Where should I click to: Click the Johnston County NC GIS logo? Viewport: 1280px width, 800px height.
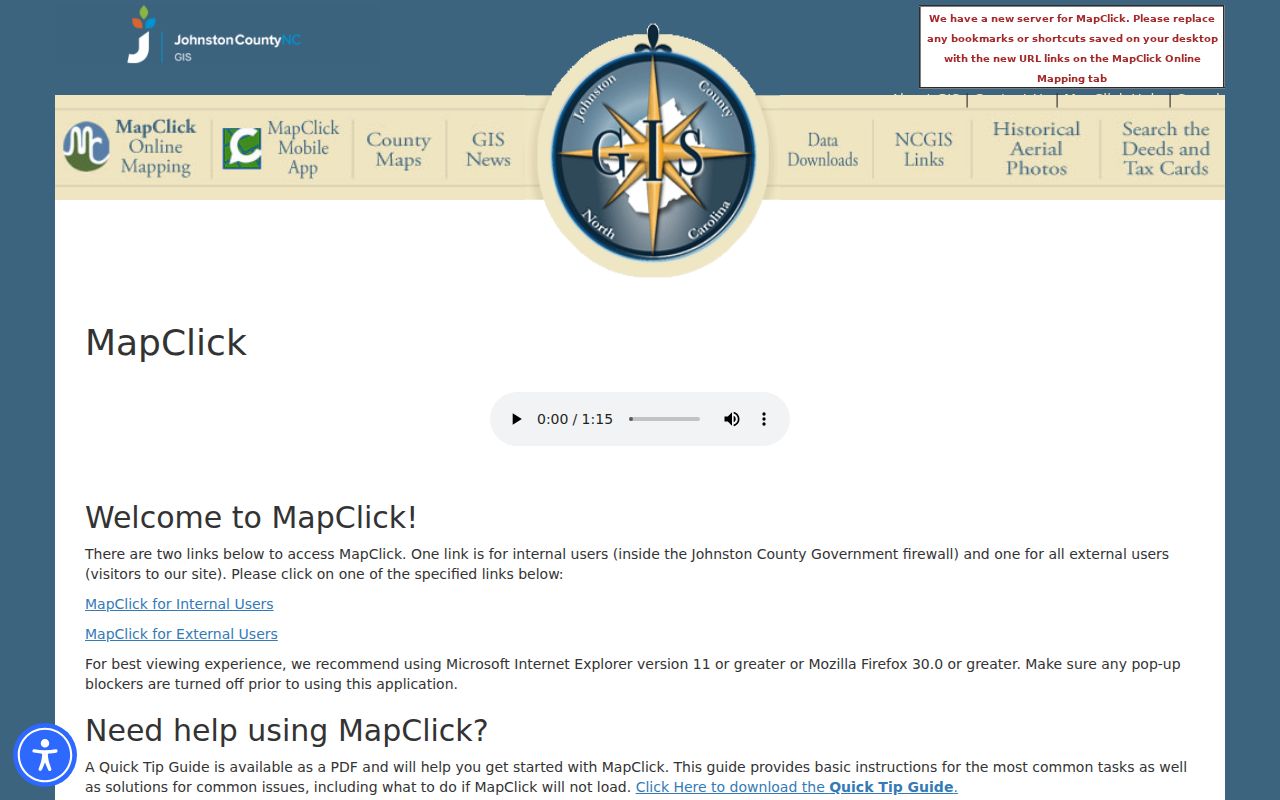tap(214, 35)
